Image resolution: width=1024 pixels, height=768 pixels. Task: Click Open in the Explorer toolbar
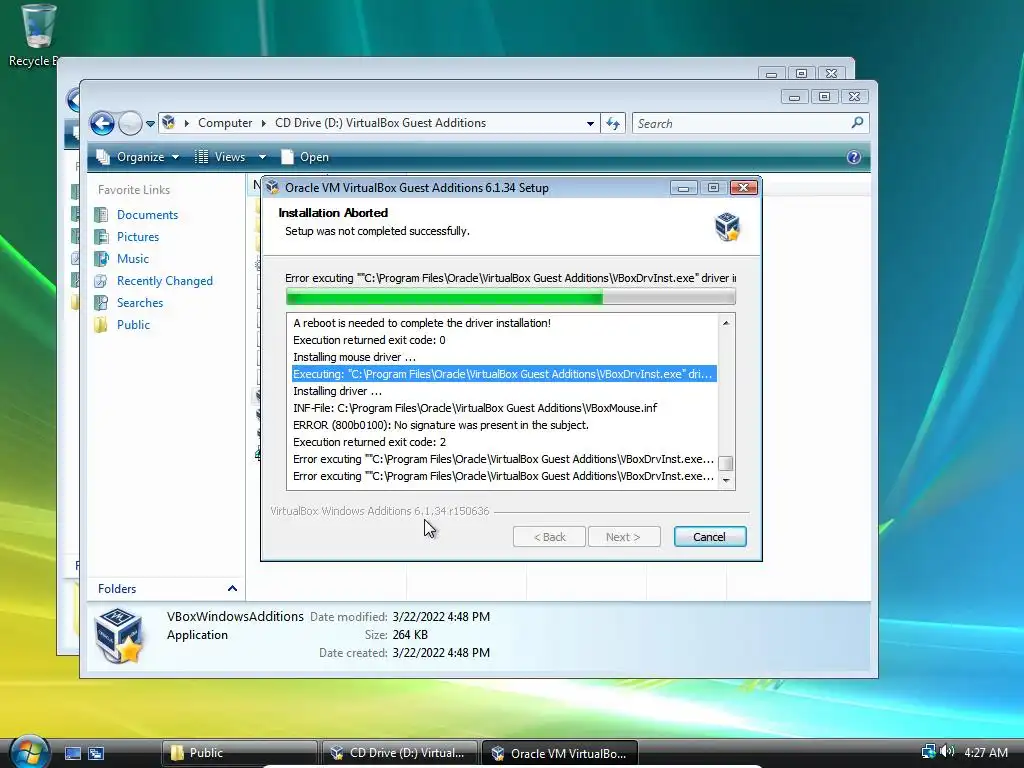pos(305,157)
